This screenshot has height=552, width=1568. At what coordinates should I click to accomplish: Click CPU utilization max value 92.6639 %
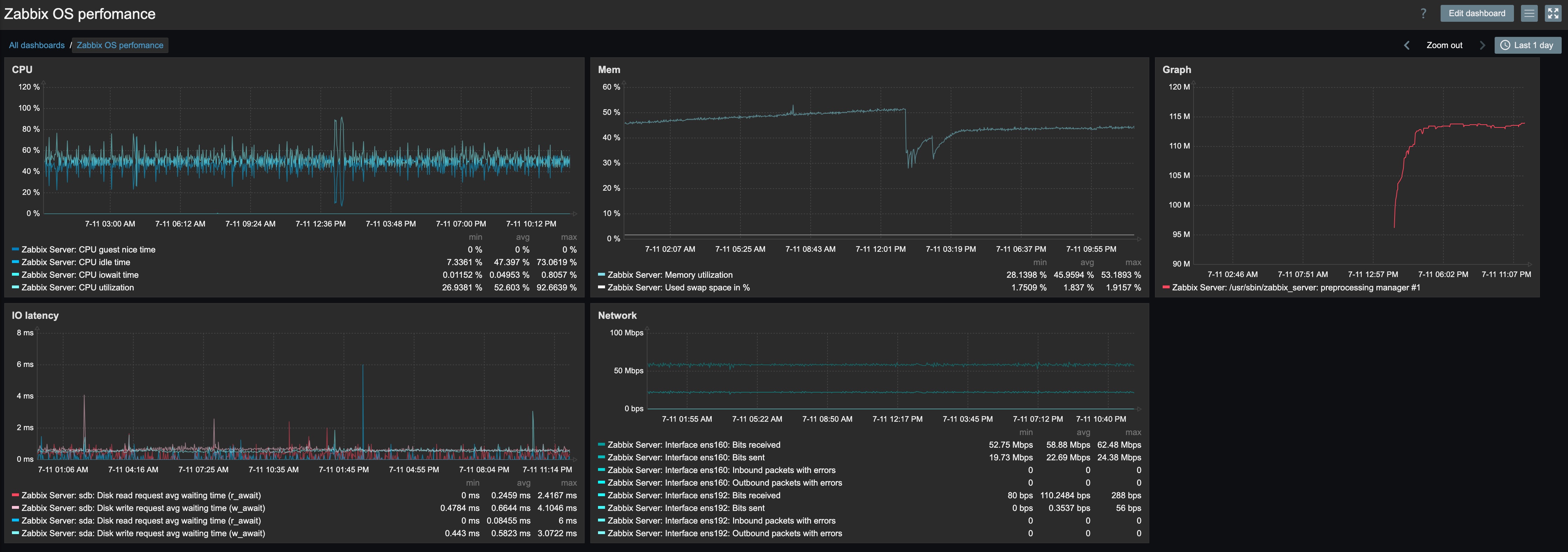556,288
